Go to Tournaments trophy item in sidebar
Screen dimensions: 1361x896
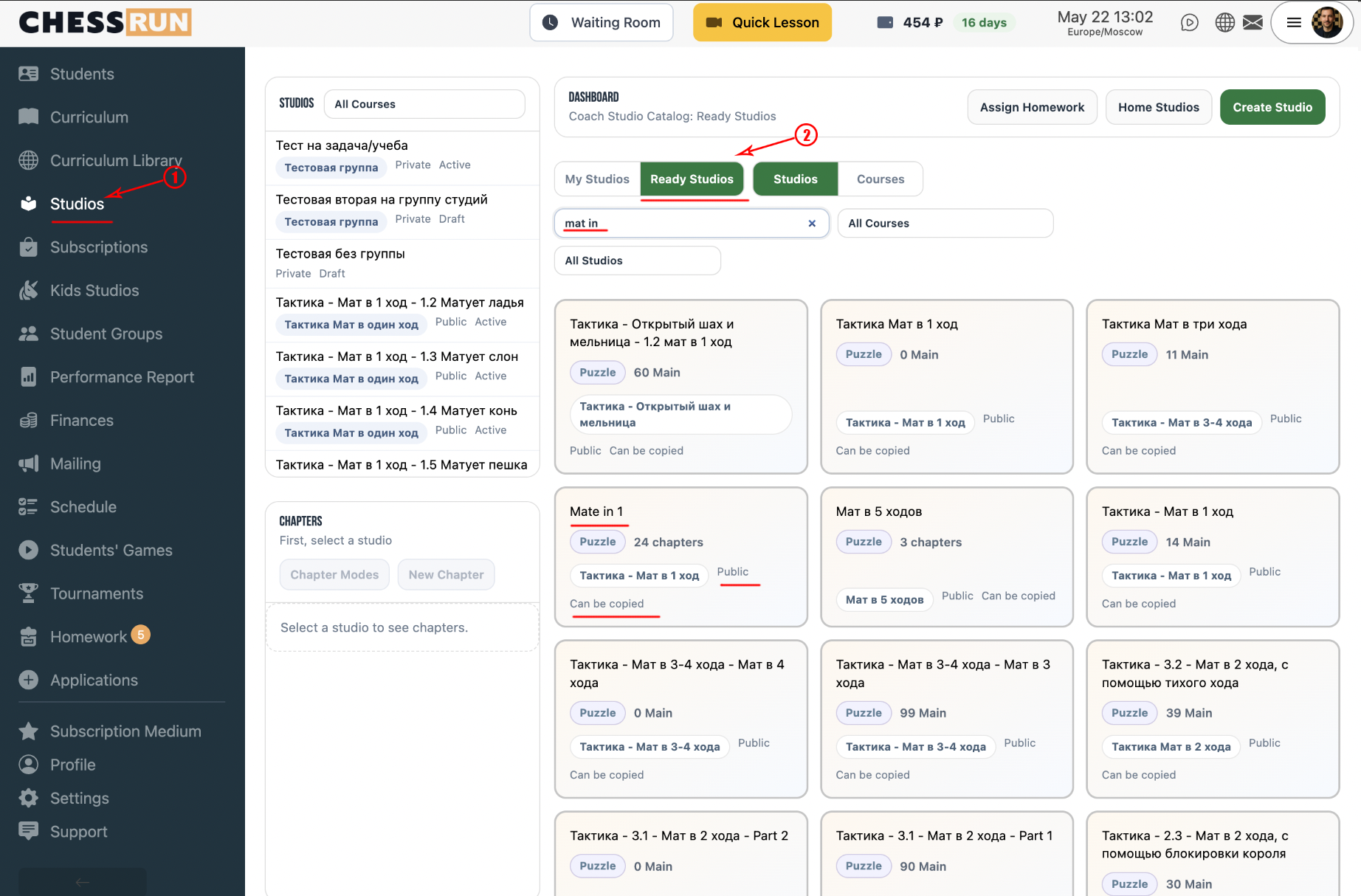point(97,594)
